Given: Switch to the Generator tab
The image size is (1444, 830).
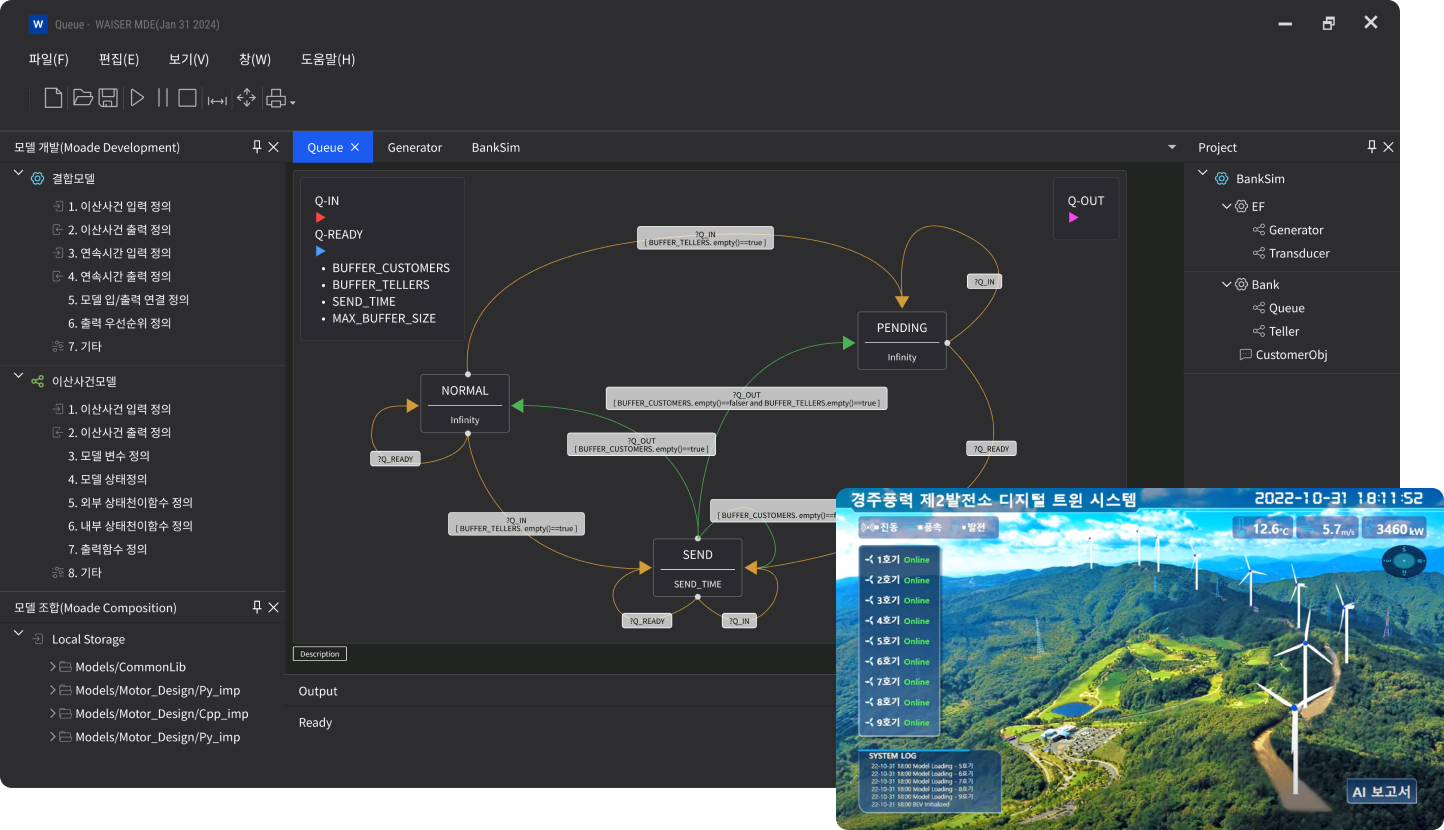Looking at the screenshot, I should (x=414, y=147).
